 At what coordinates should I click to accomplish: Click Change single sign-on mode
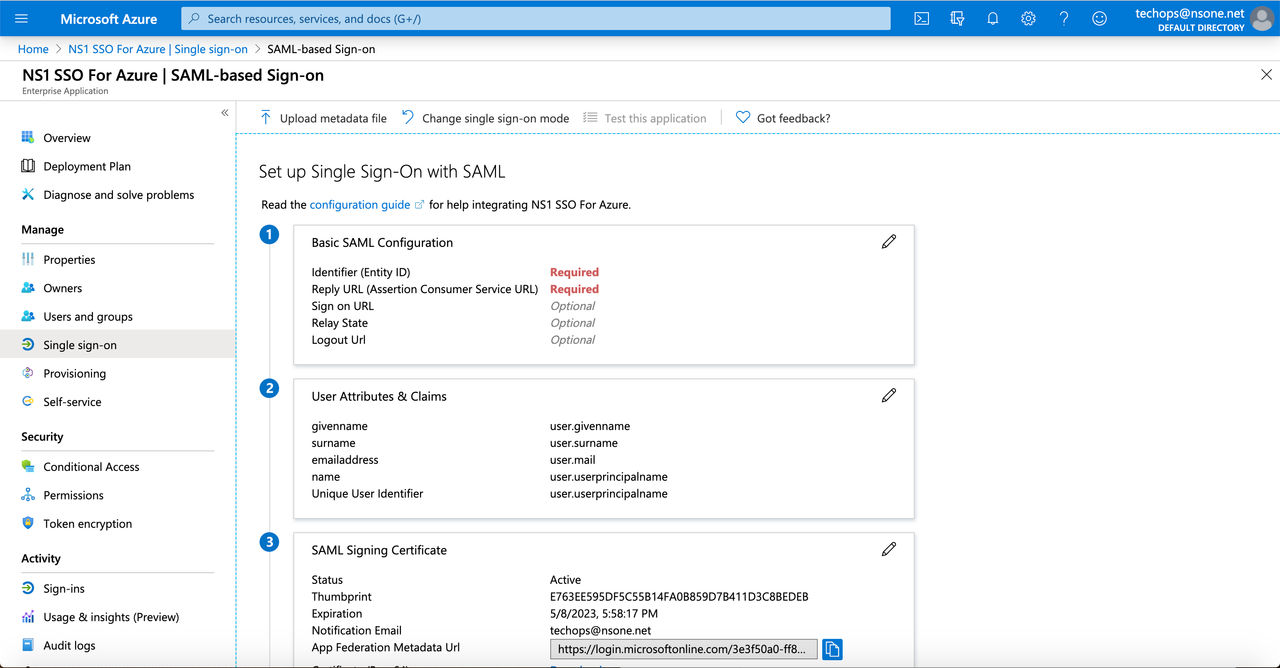point(485,118)
